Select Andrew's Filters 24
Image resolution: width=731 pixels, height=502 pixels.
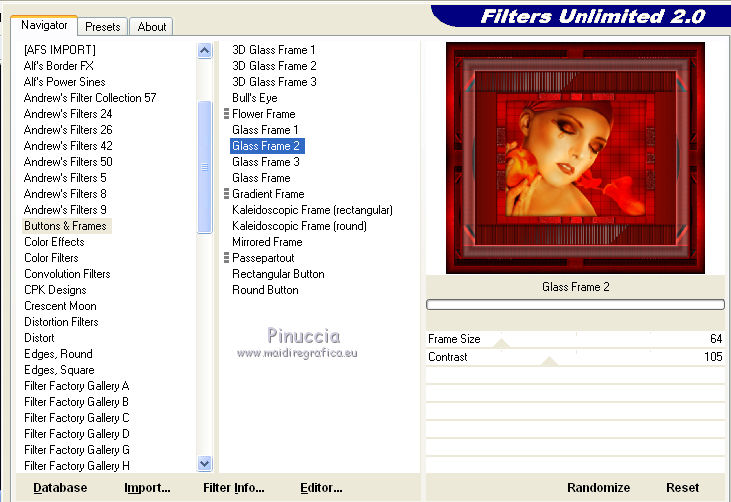[68, 114]
